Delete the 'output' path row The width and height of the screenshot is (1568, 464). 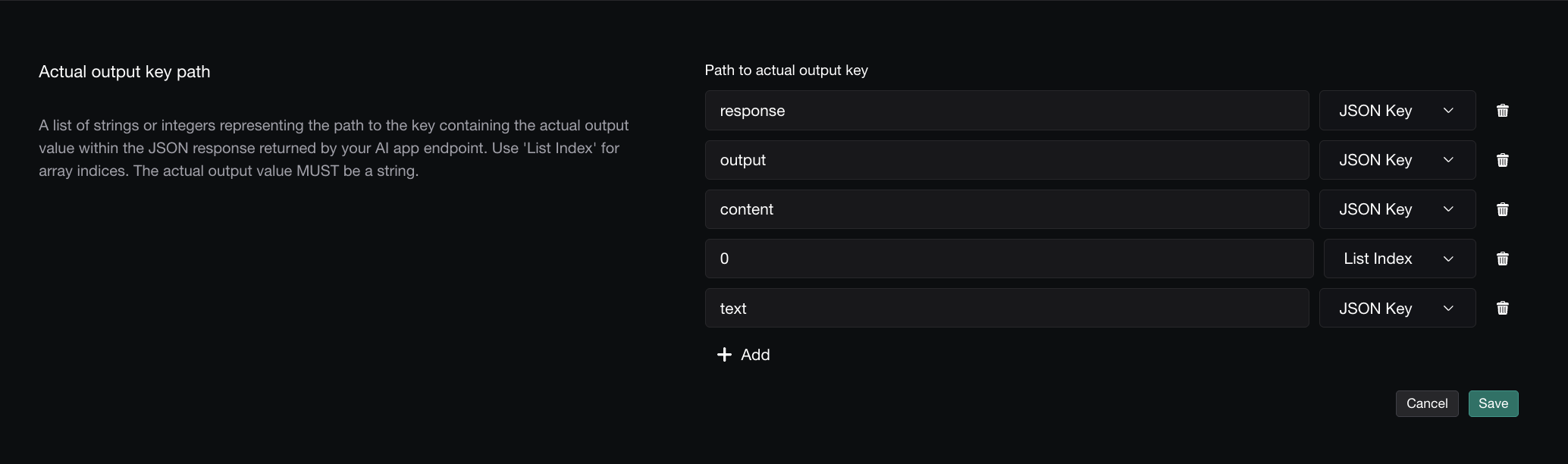click(x=1502, y=160)
